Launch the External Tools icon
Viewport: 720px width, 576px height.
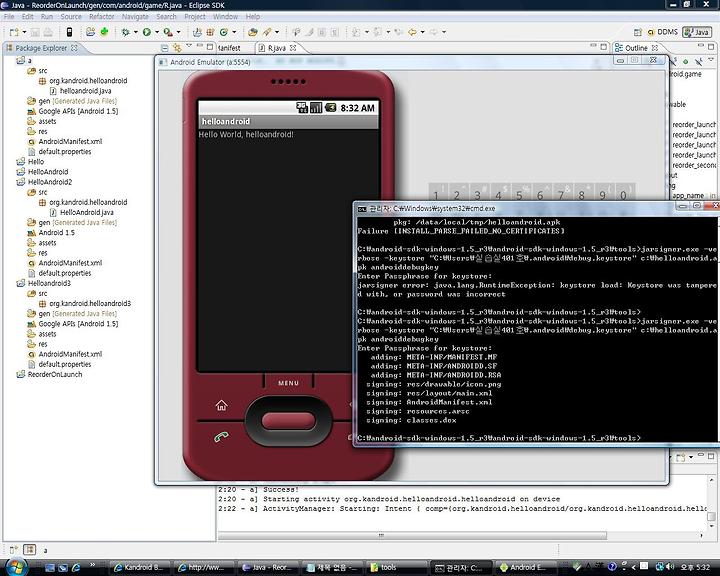pyautogui.click(x=168, y=32)
